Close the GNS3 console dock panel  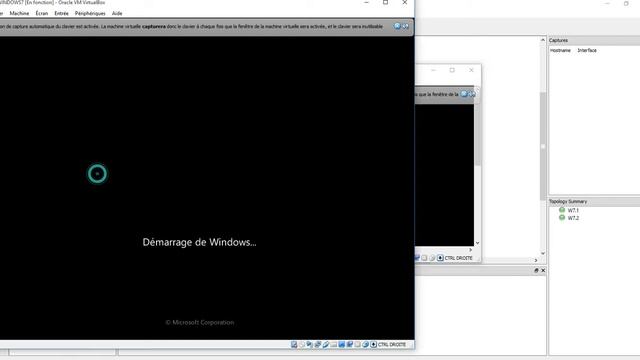pos(543,270)
